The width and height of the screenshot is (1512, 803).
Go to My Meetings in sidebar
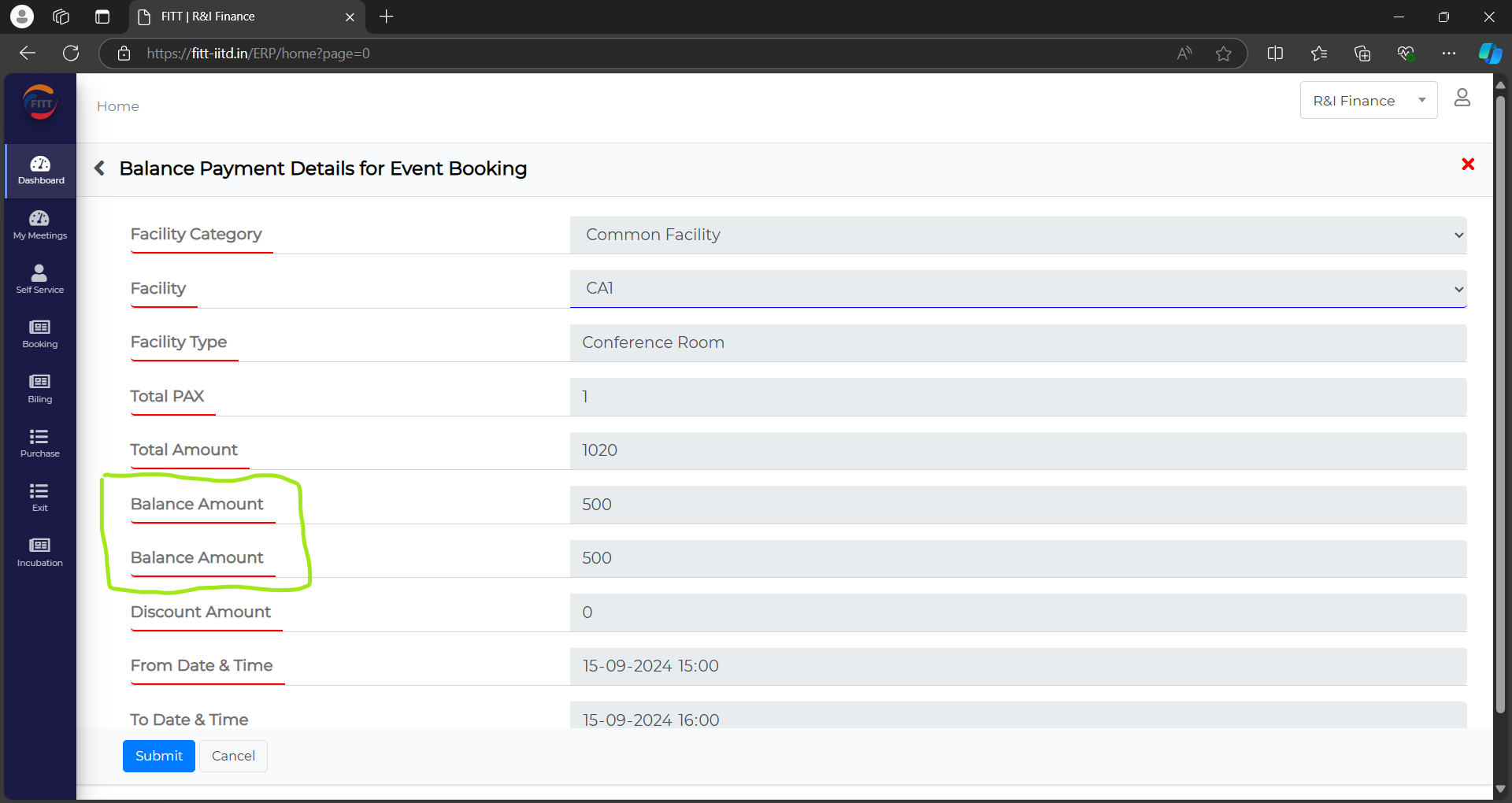click(x=40, y=224)
